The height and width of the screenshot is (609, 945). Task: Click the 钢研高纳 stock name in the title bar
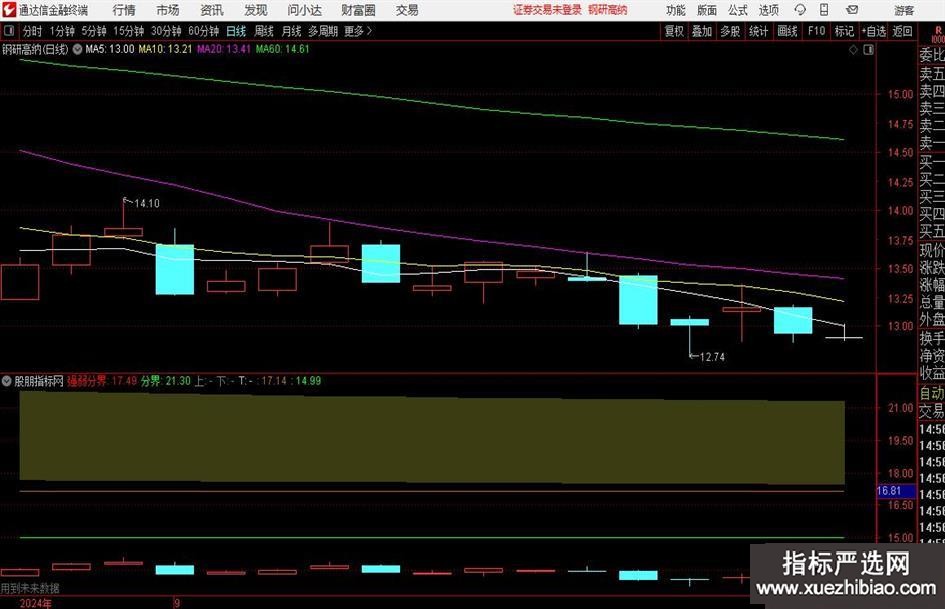tap(608, 10)
